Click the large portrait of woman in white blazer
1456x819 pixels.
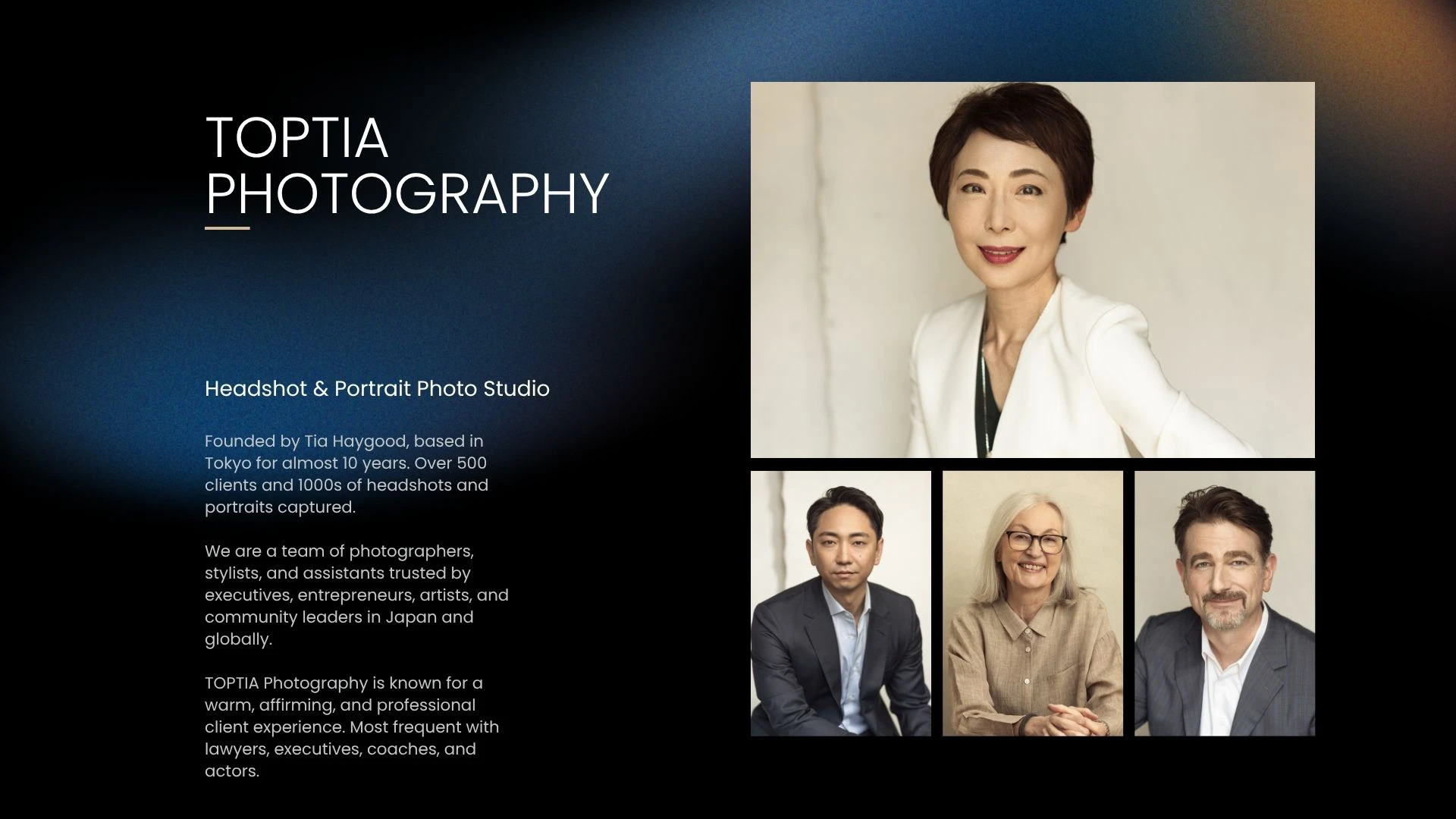1032,269
